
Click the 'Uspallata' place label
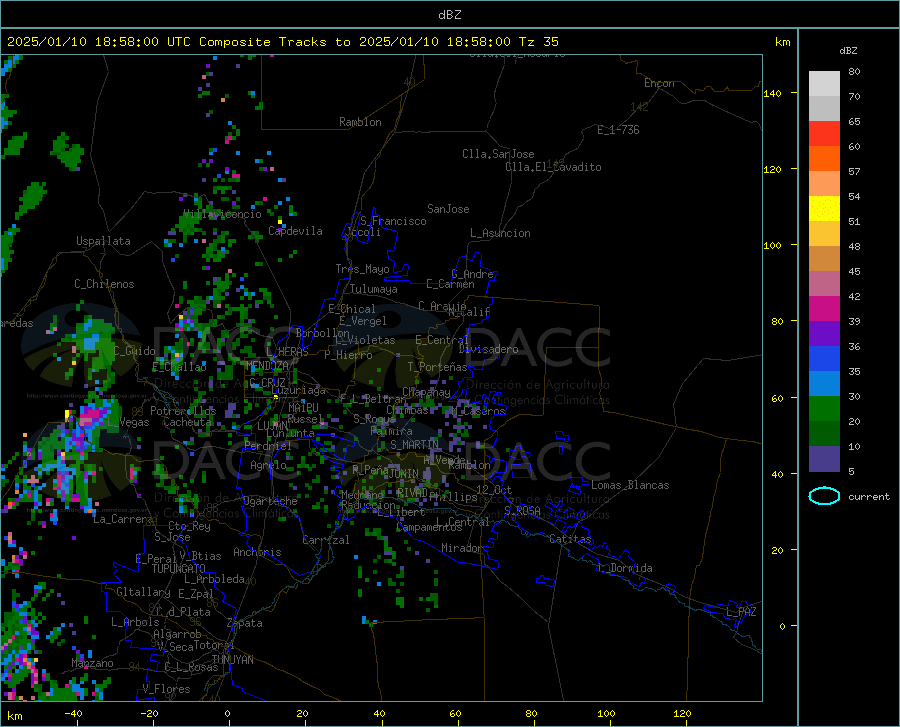coord(103,241)
